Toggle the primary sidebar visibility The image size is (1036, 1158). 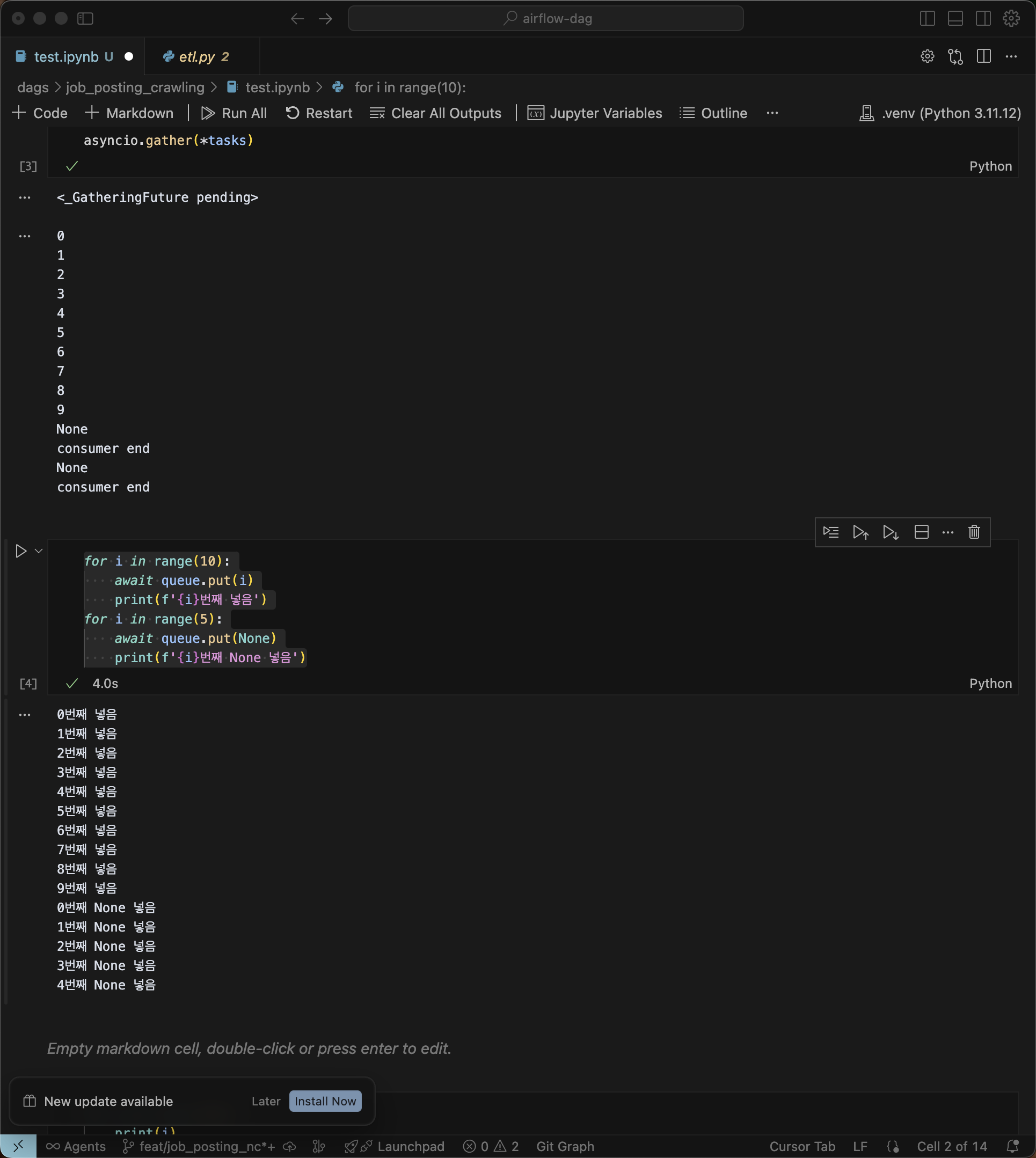click(927, 18)
